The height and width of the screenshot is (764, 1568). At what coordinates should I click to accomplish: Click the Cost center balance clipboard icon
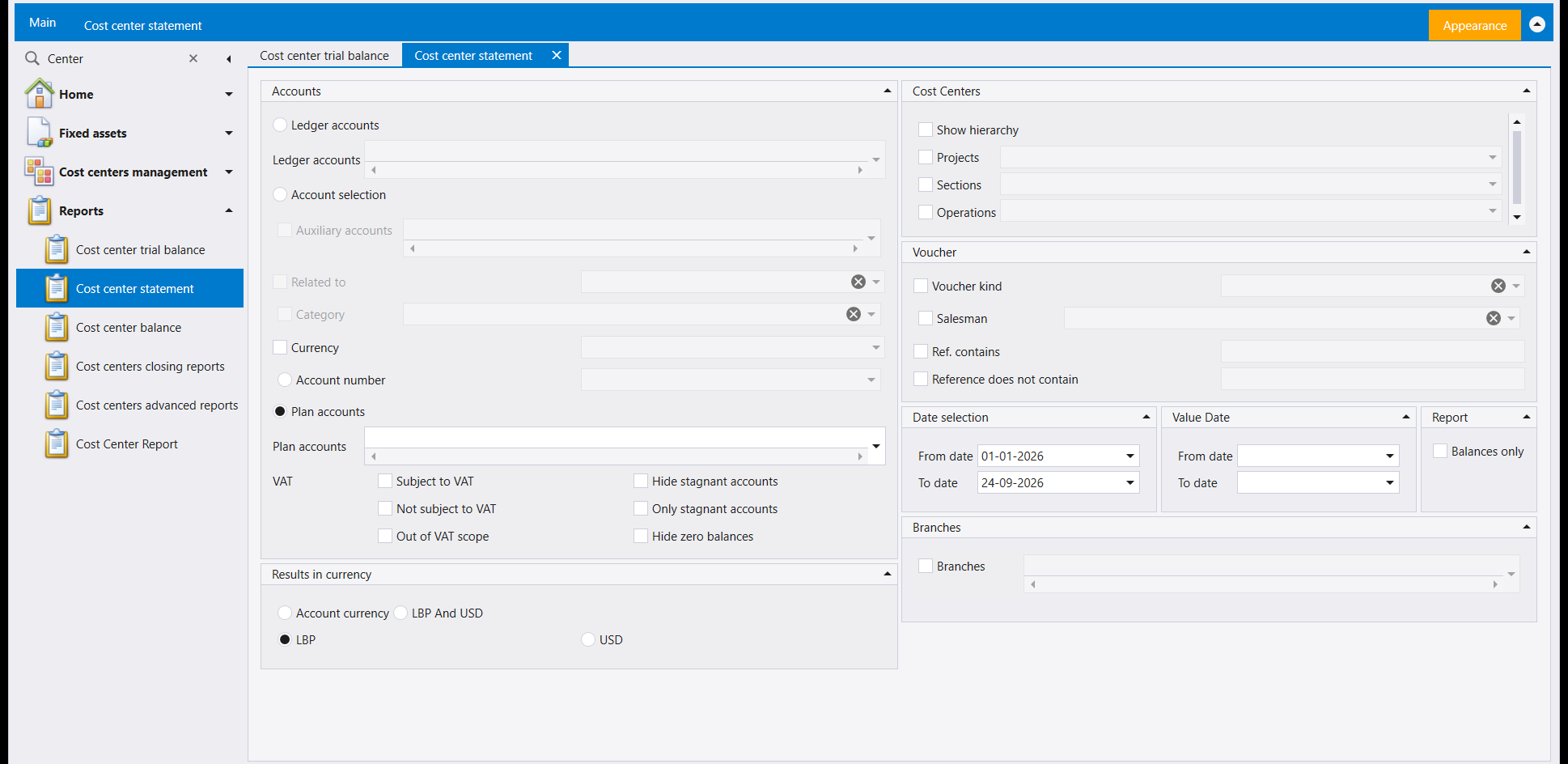tap(57, 327)
